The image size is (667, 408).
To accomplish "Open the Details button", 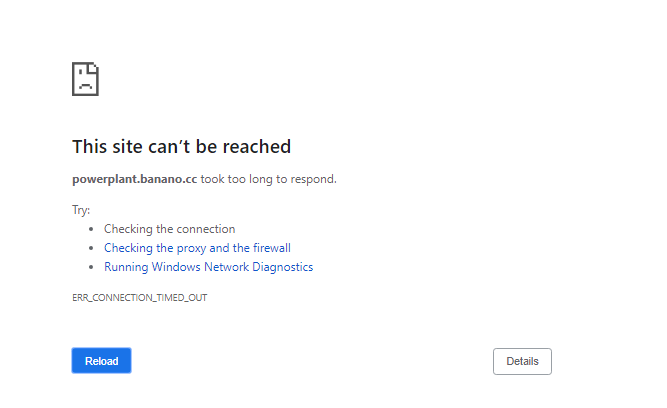I will pos(522,361).
